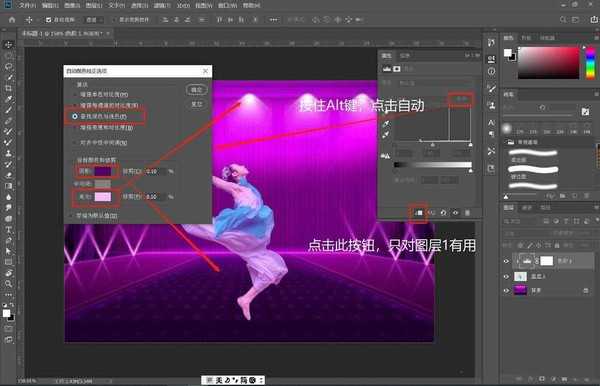Delete the adjustment via Properties trash icon
600x386 pixels.
pyautogui.click(x=467, y=213)
